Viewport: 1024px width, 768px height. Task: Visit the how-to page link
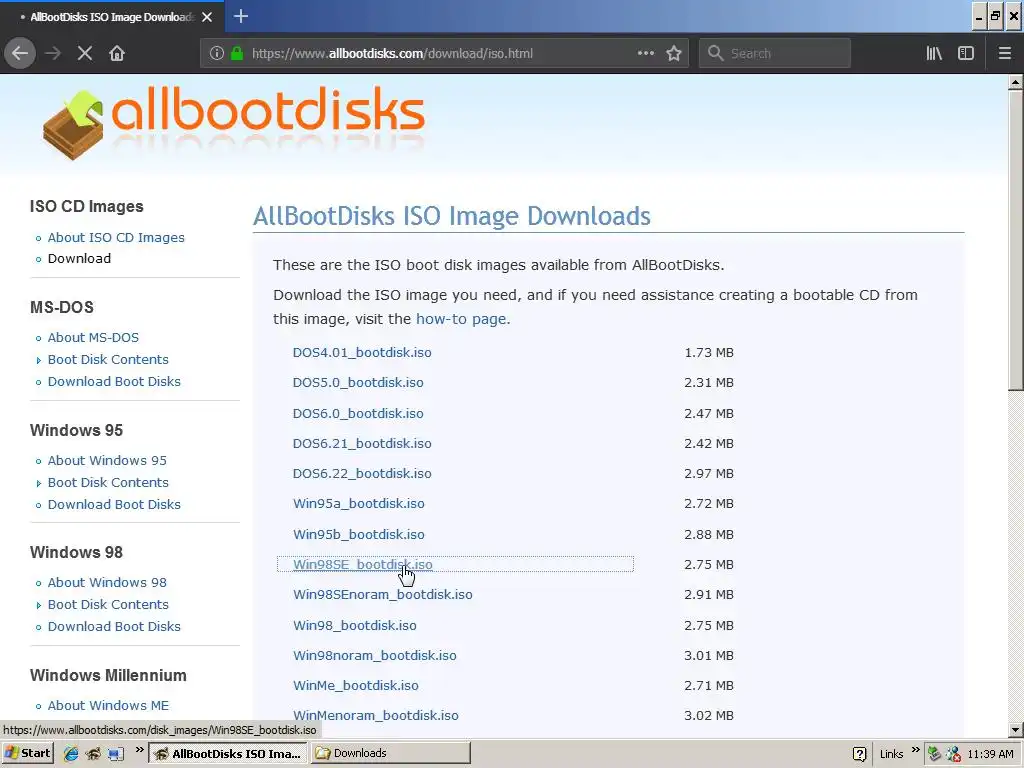click(461, 319)
